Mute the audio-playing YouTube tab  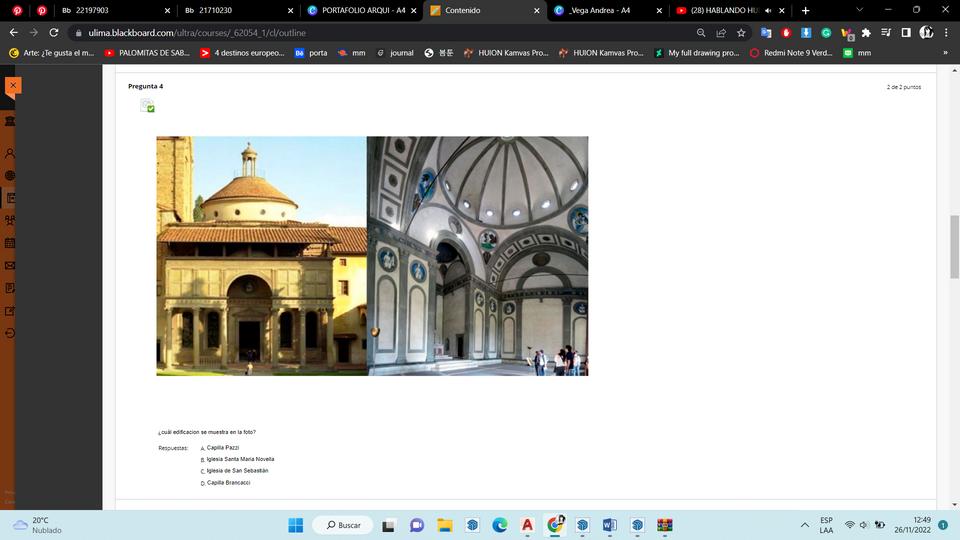coord(768,10)
